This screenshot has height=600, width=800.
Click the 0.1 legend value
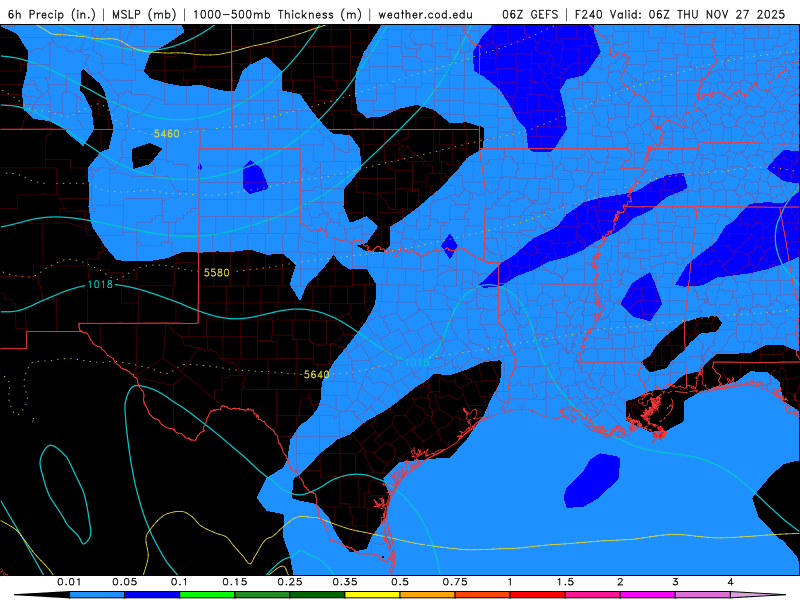tap(179, 582)
